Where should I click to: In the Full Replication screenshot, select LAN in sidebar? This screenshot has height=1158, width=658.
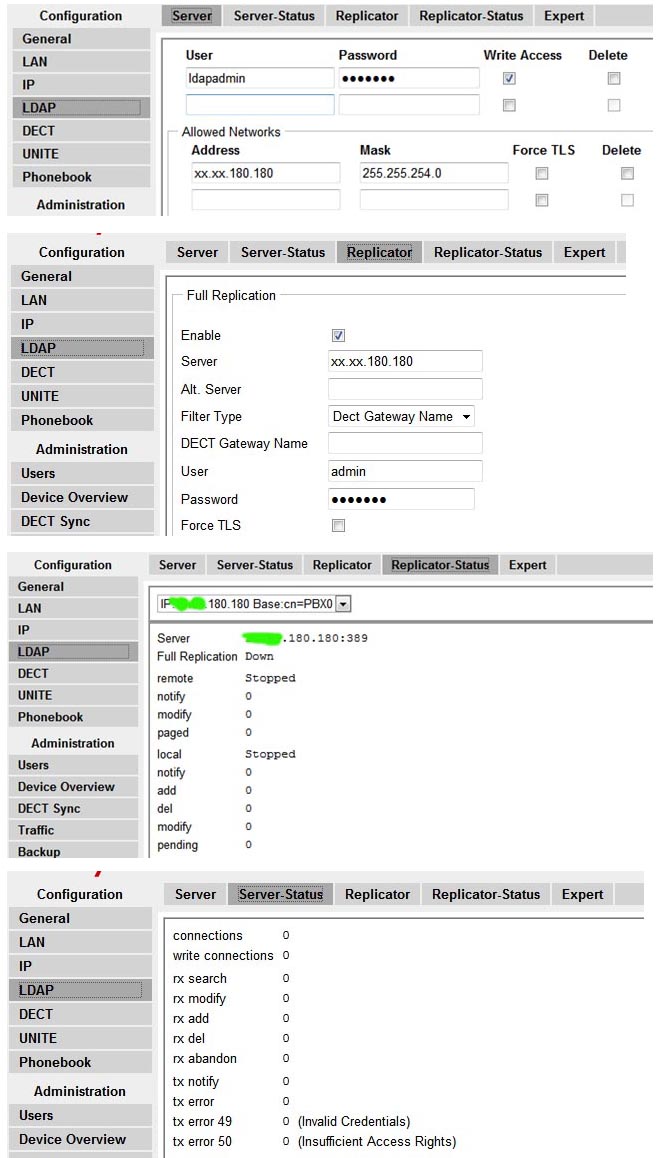[83, 300]
